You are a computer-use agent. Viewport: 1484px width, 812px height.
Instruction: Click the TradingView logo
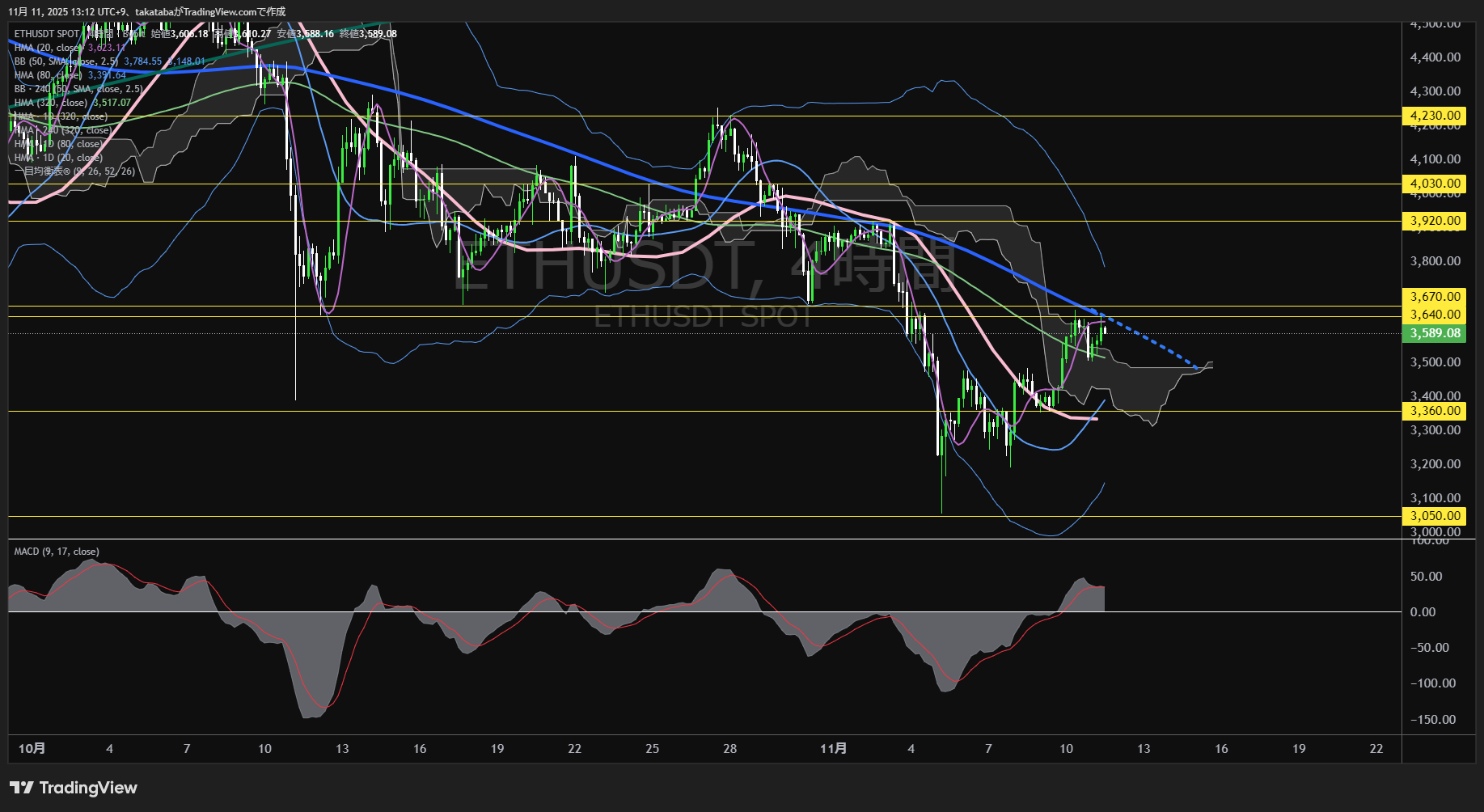[74, 788]
